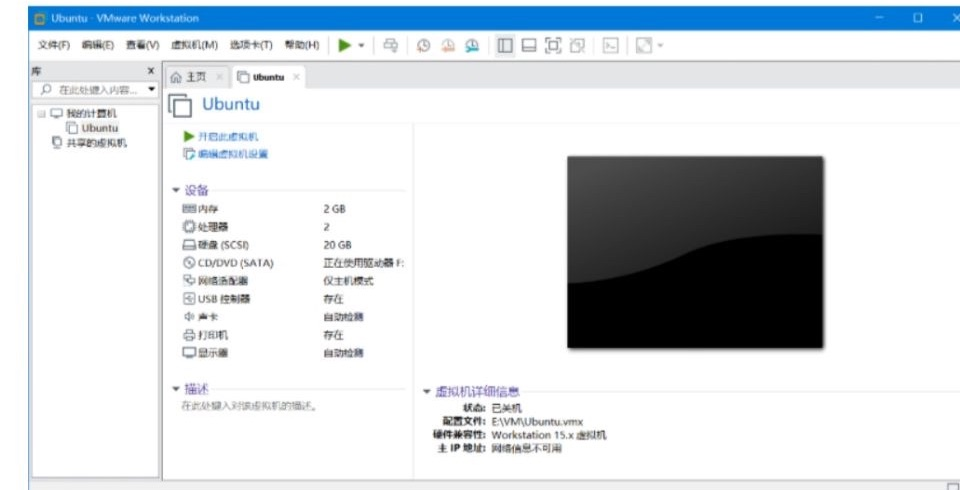Open the 帮助(H) menu
This screenshot has width=960, height=490.
(x=302, y=45)
